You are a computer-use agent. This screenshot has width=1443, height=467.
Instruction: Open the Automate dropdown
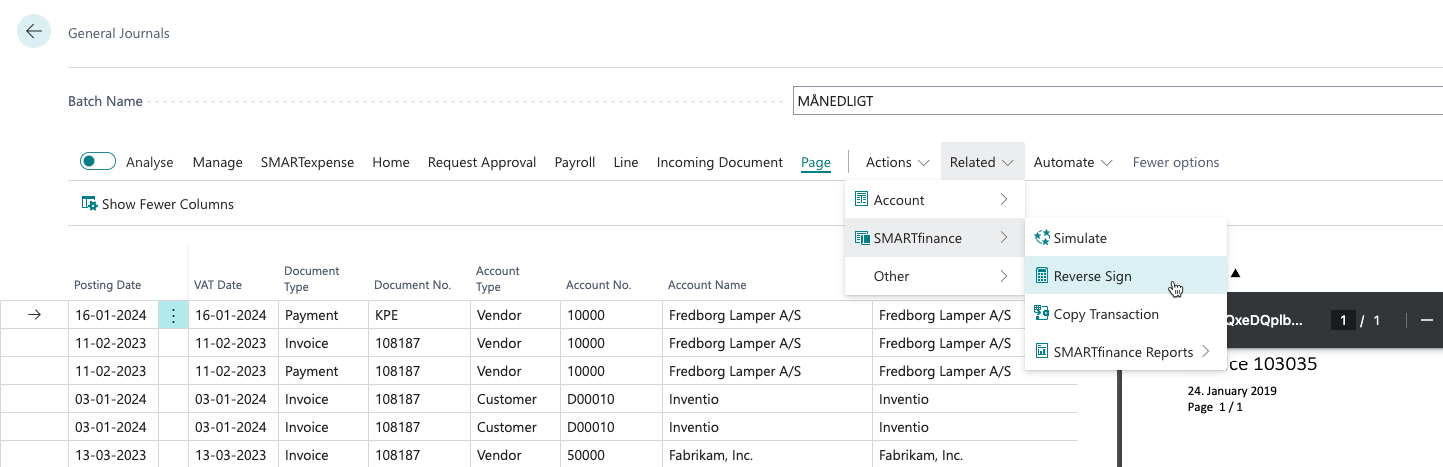tap(1073, 162)
